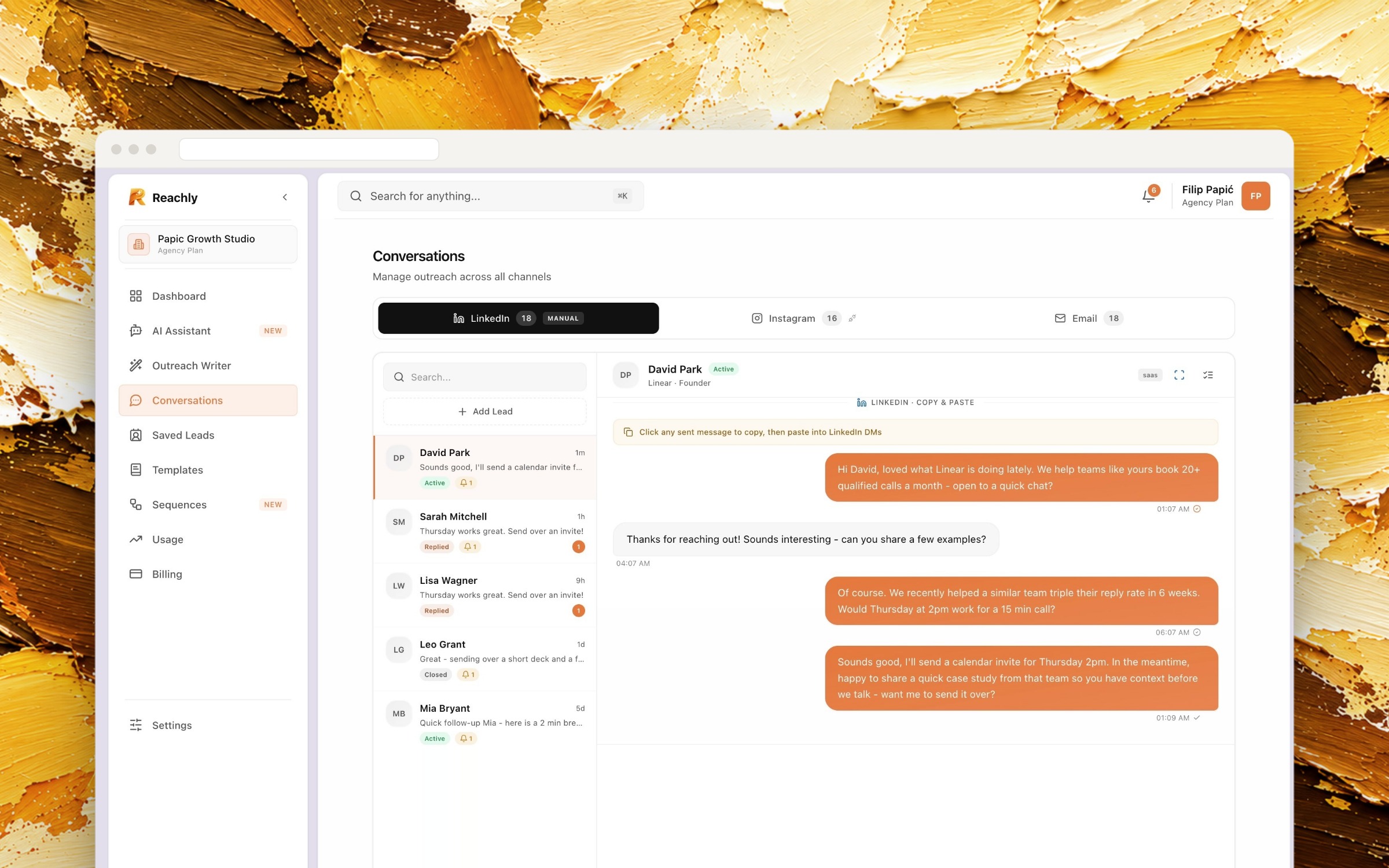Click the Instagram link icon beside 16

852,318
